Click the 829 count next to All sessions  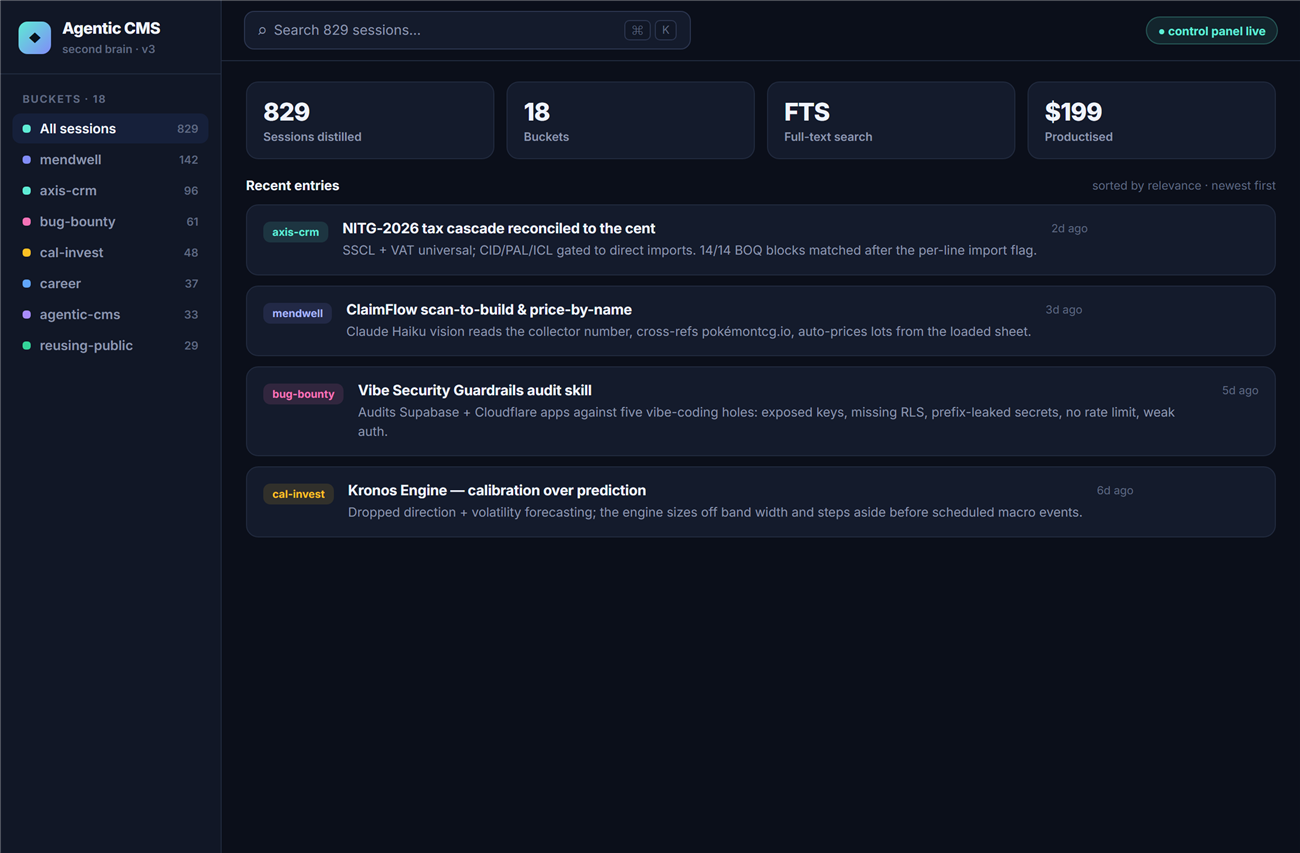tap(188, 129)
